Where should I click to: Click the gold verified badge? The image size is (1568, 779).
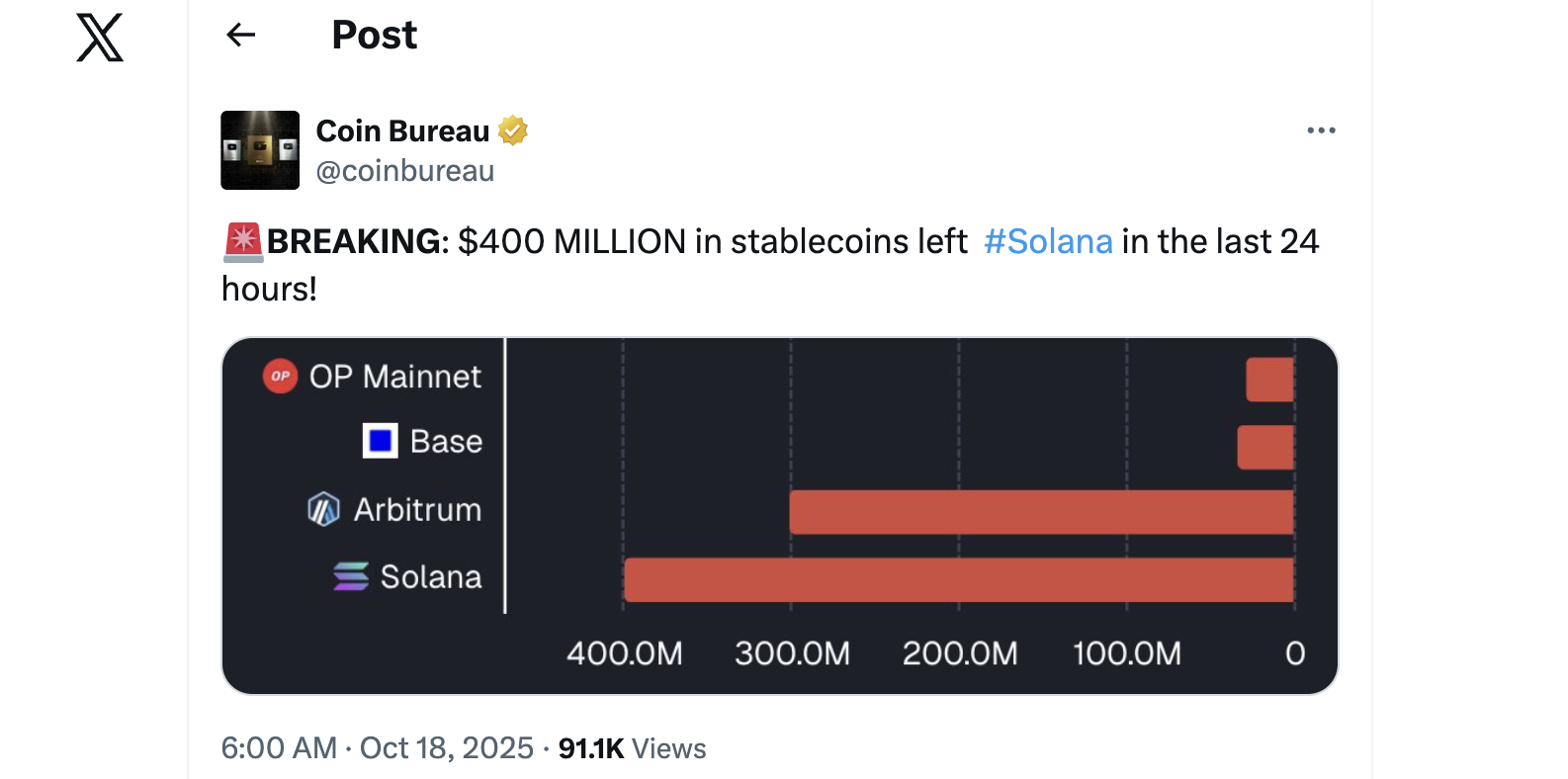pyautogui.click(x=513, y=130)
